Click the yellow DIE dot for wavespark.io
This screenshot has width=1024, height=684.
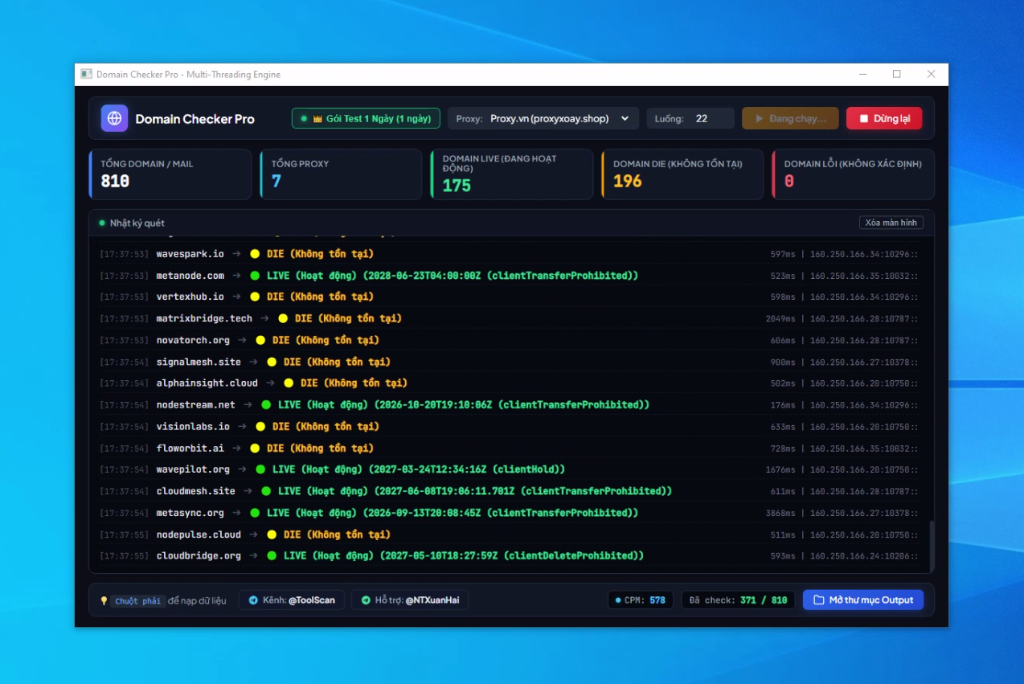255,254
